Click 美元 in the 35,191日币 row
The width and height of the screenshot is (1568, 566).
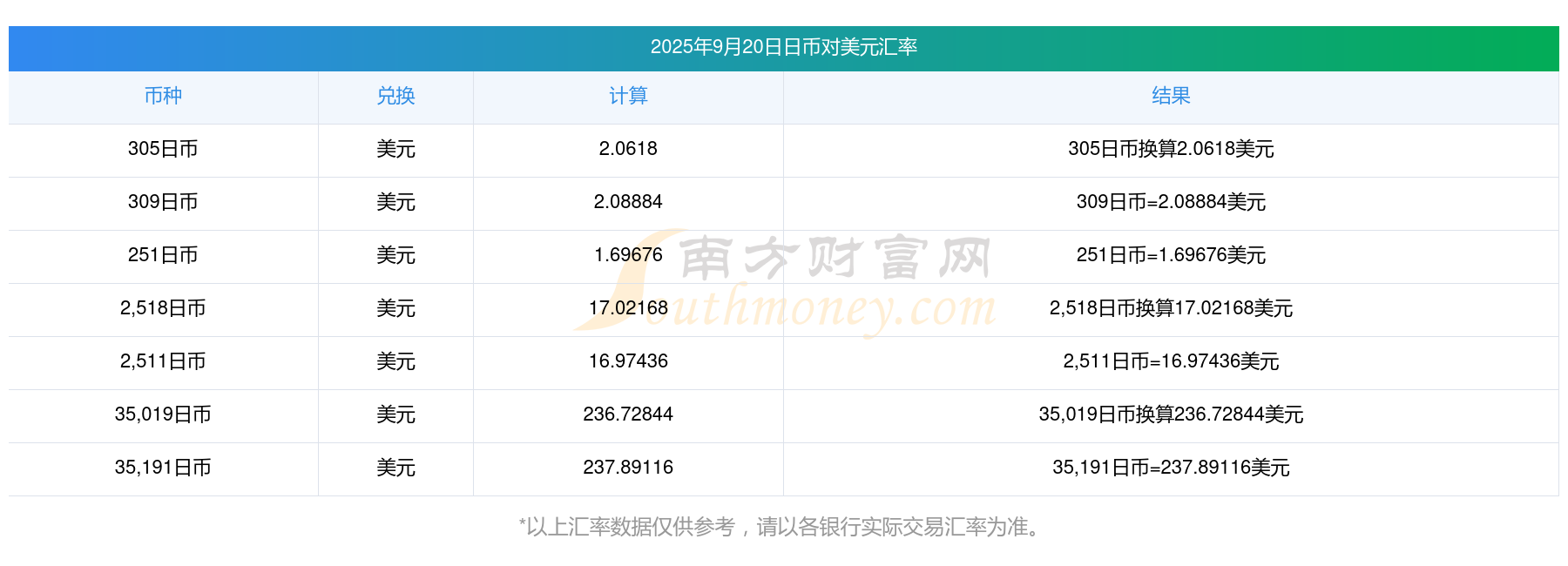pos(395,468)
